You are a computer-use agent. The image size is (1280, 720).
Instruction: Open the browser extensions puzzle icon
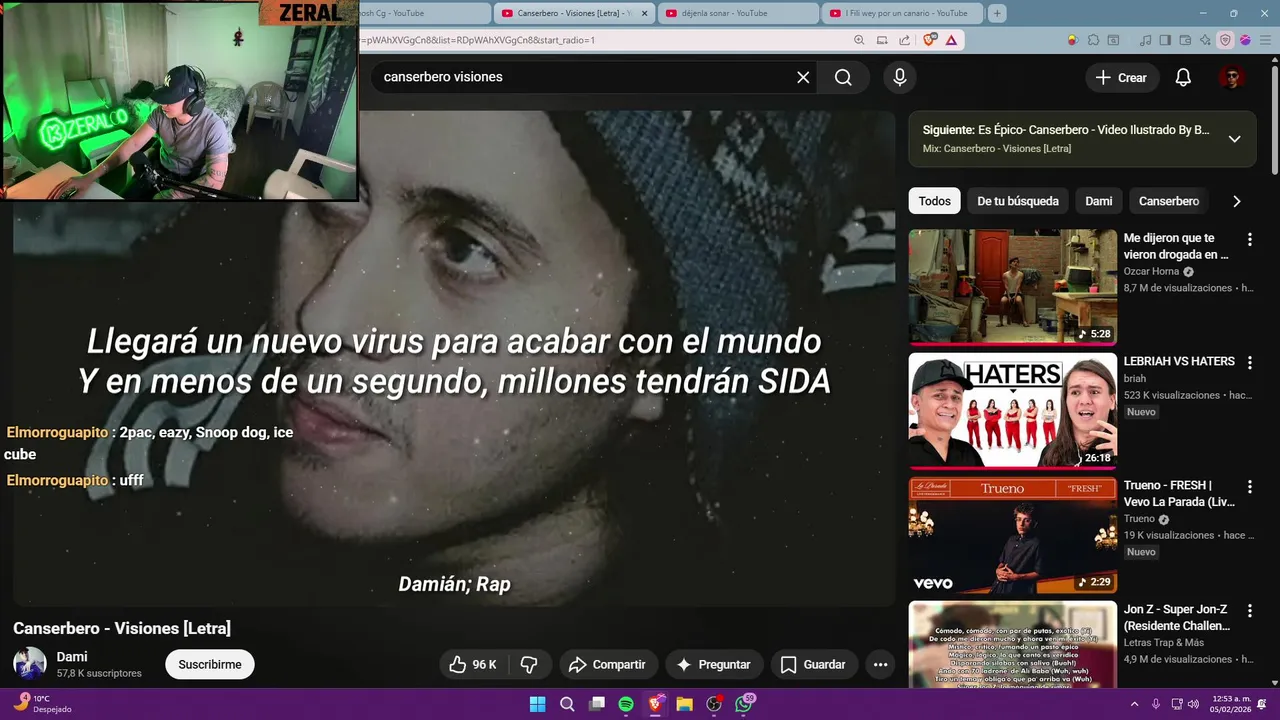coord(1093,40)
